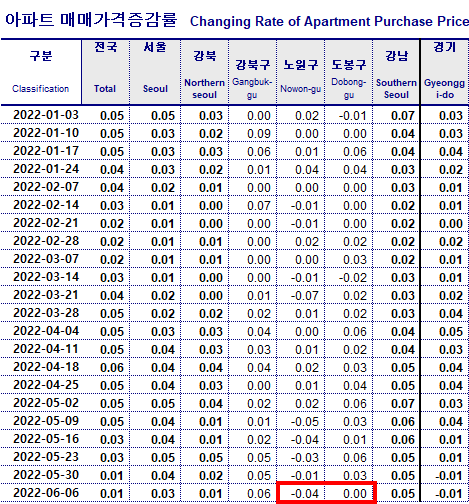
Task: Select the 2022-02-14 date cell
Action: tap(46, 205)
